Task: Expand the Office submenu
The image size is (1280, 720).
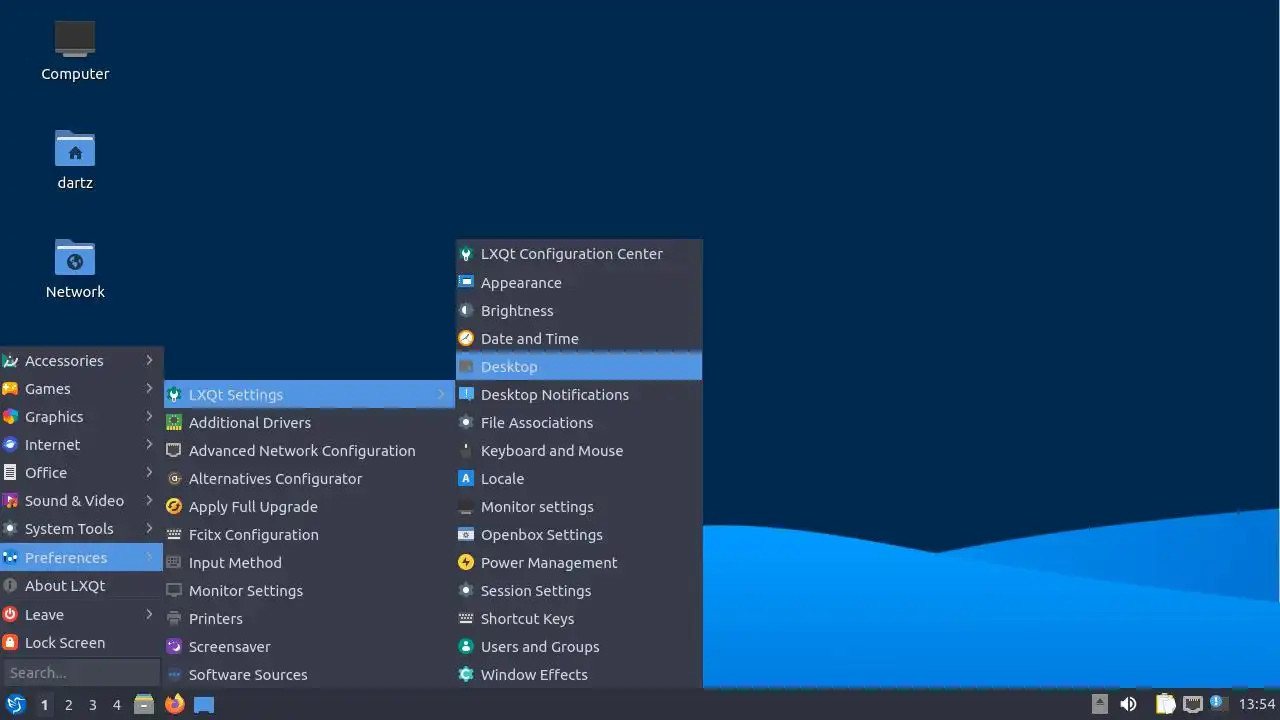Action: 81,473
